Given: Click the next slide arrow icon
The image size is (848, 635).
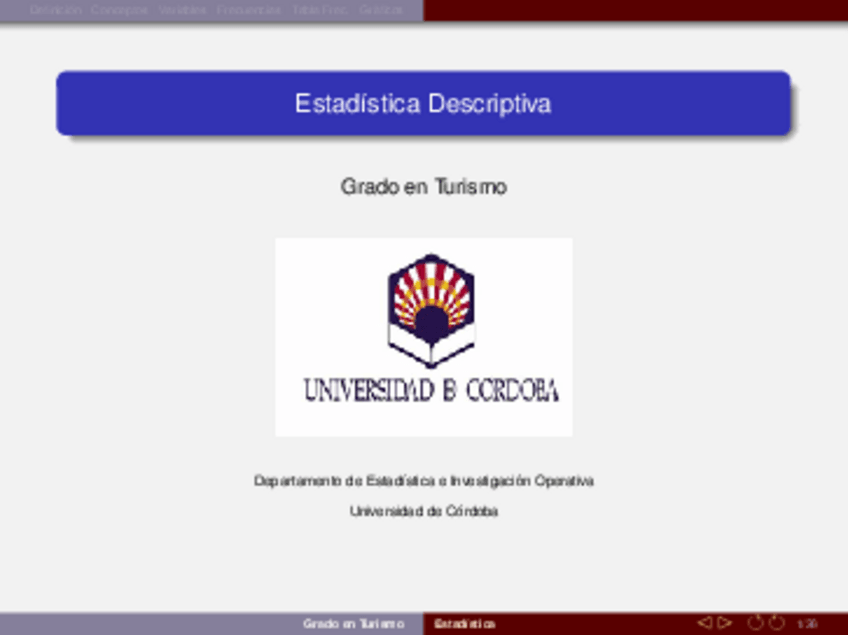Looking at the screenshot, I should coord(723,621).
